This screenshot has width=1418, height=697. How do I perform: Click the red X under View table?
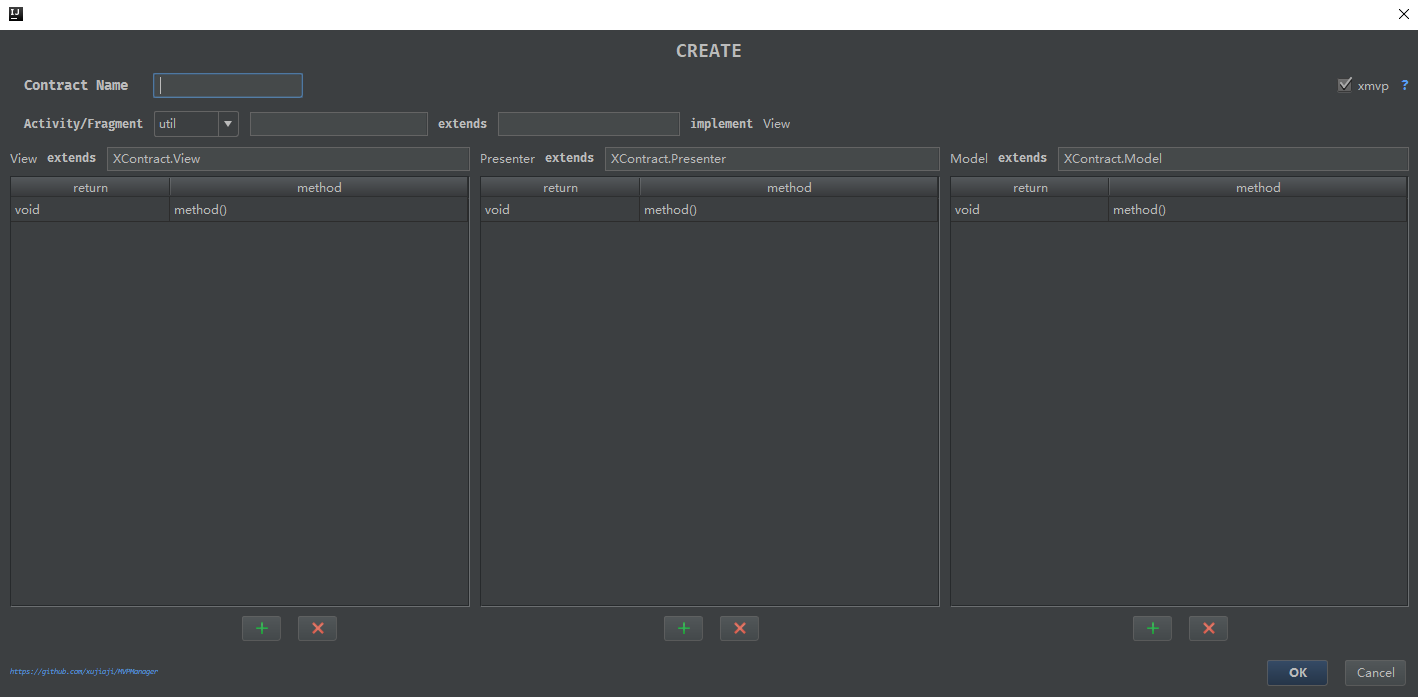[x=318, y=628]
